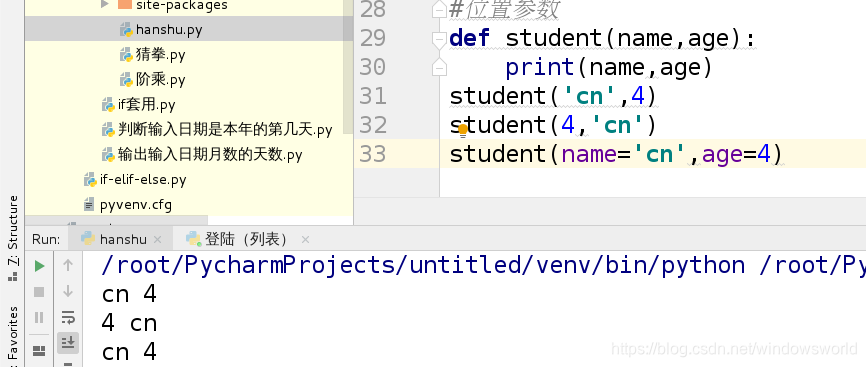
Task: Click the print(name,age) statement
Action: coord(610,67)
